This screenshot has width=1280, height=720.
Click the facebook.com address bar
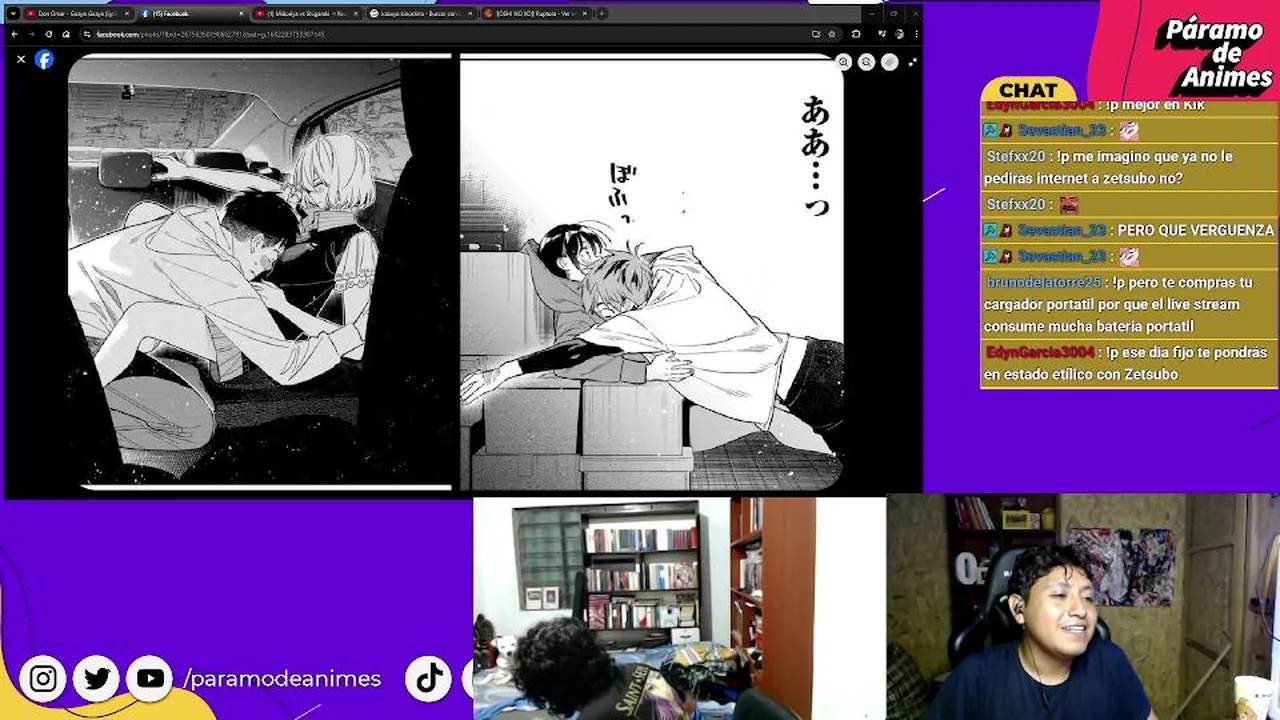pos(440,34)
